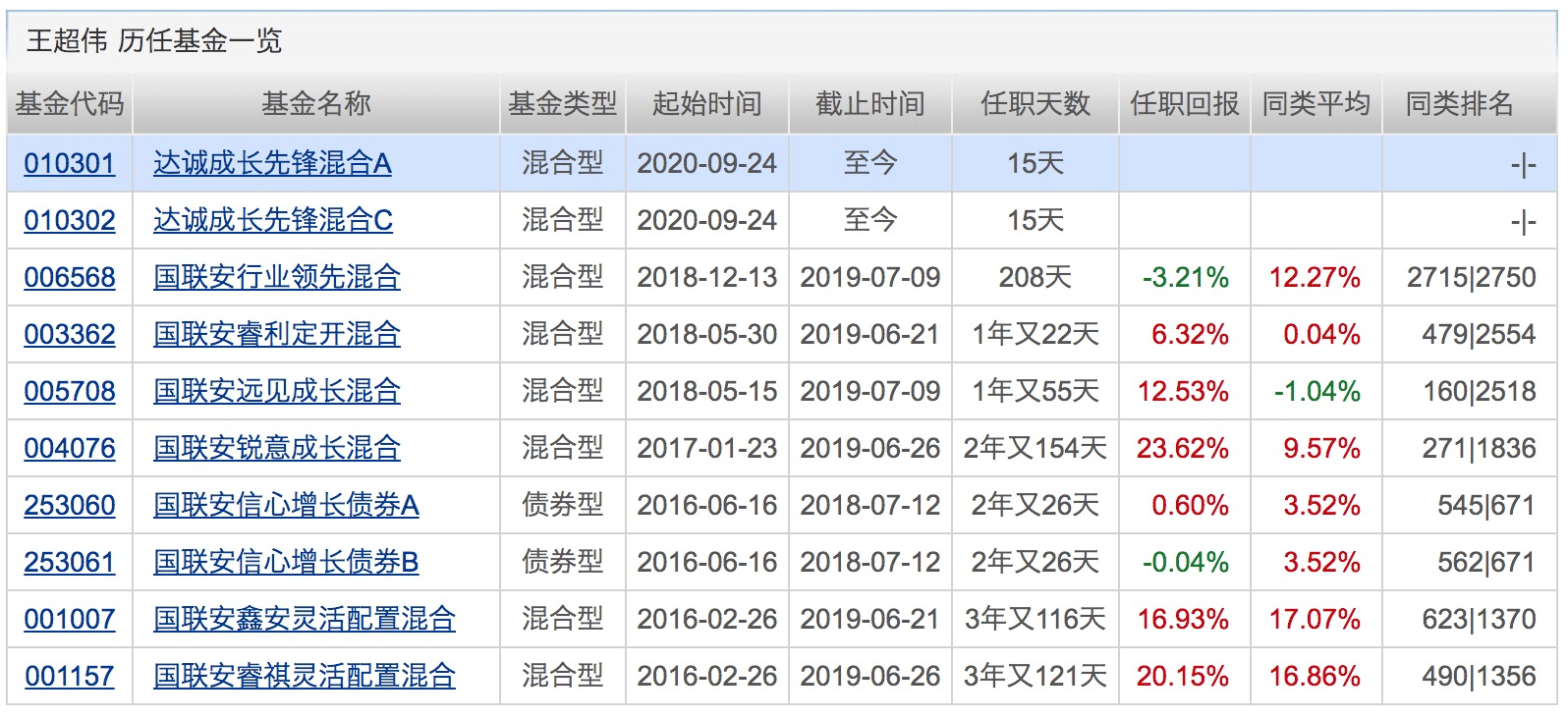This screenshot has height=719, width=1568.
Task: Select ranking cell 490|1356
Action: pos(1479,676)
